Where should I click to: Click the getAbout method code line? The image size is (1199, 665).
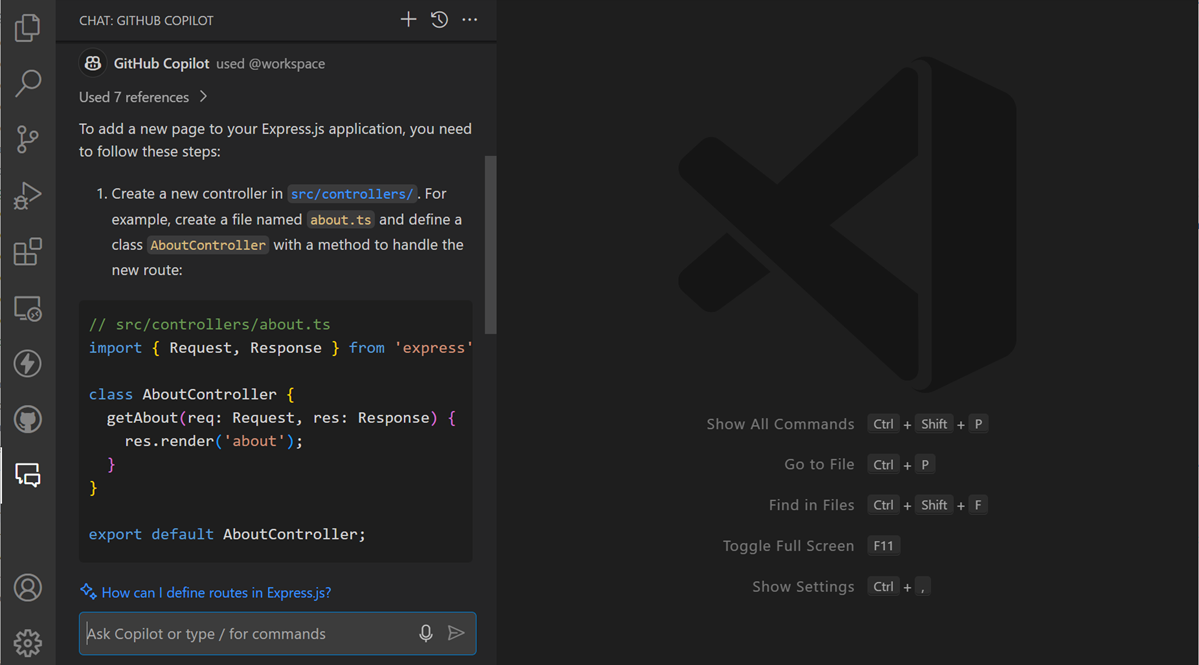(281, 418)
